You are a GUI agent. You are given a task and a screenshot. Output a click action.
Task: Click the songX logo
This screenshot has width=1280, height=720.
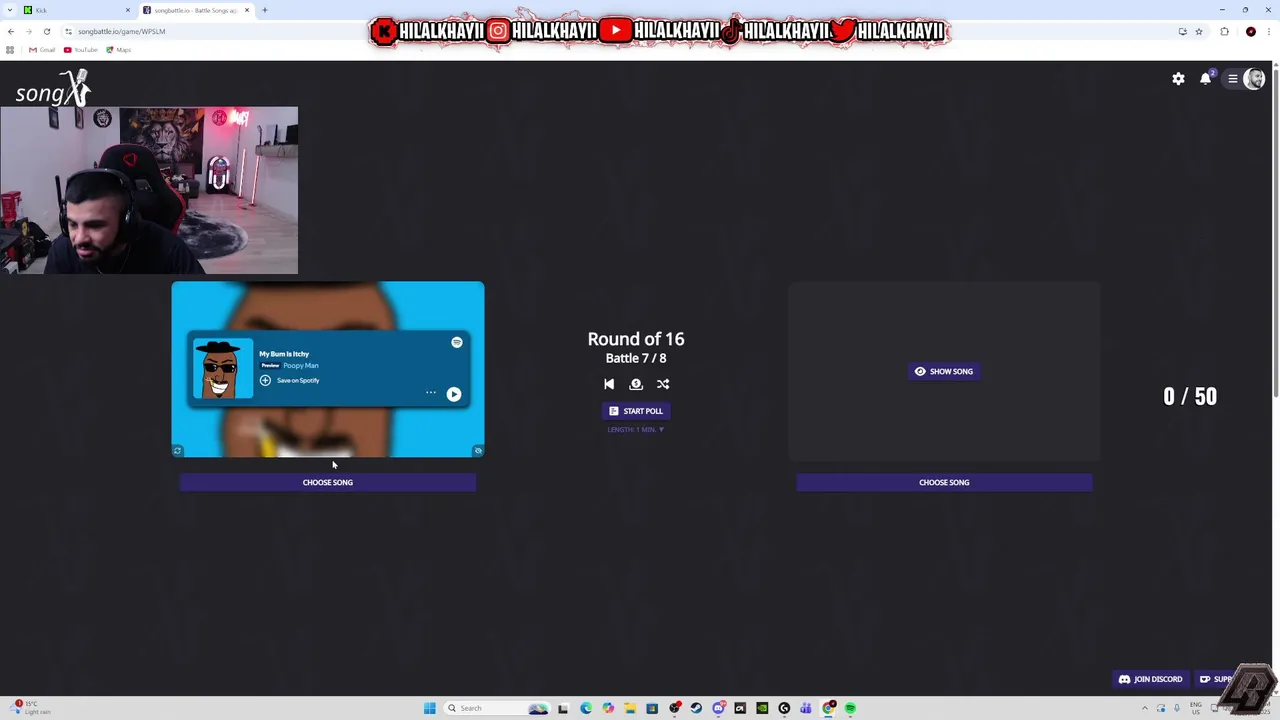click(53, 90)
